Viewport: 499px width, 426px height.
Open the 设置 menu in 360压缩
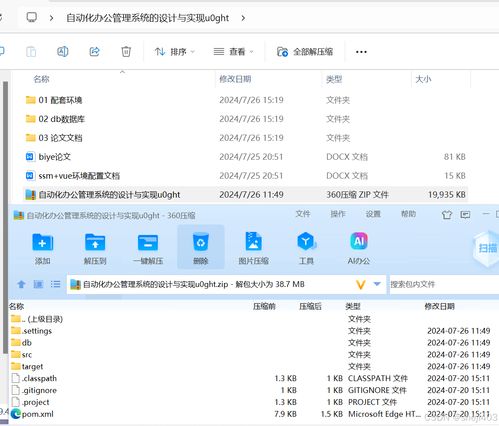373,214
